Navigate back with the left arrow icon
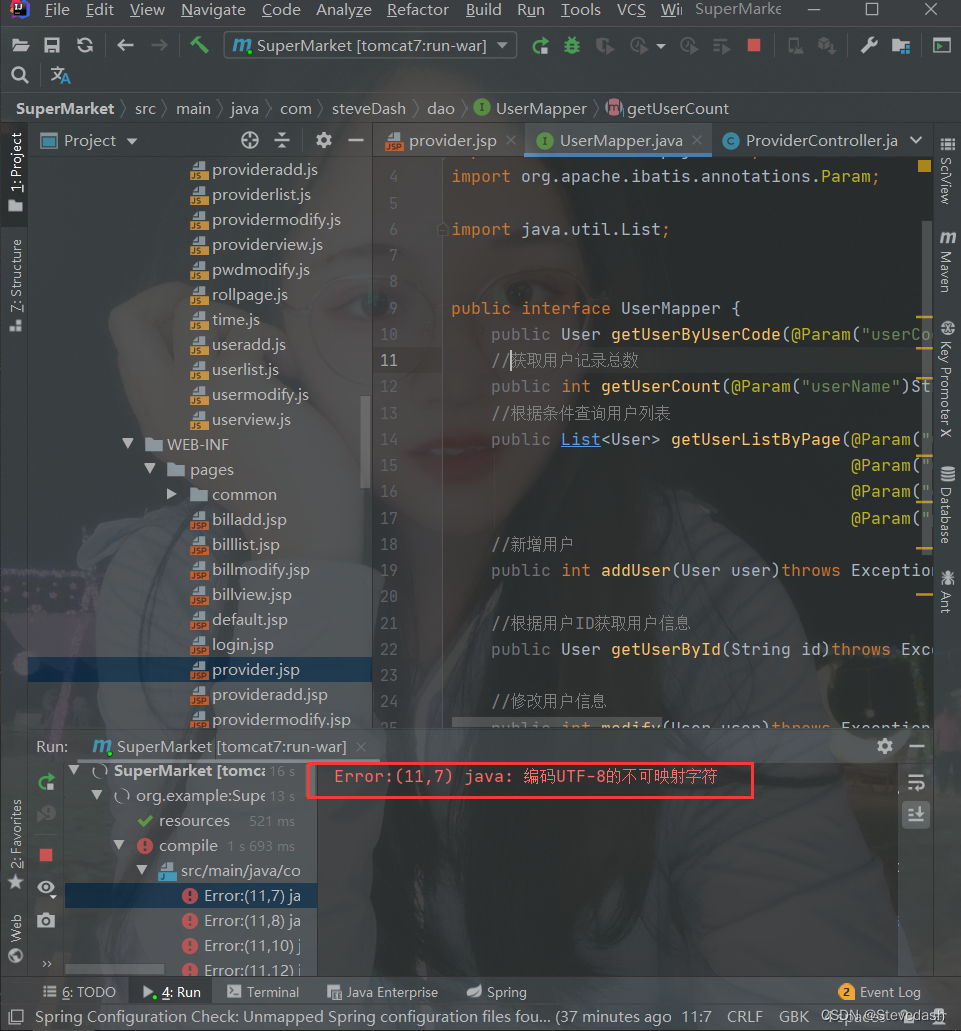 point(125,45)
